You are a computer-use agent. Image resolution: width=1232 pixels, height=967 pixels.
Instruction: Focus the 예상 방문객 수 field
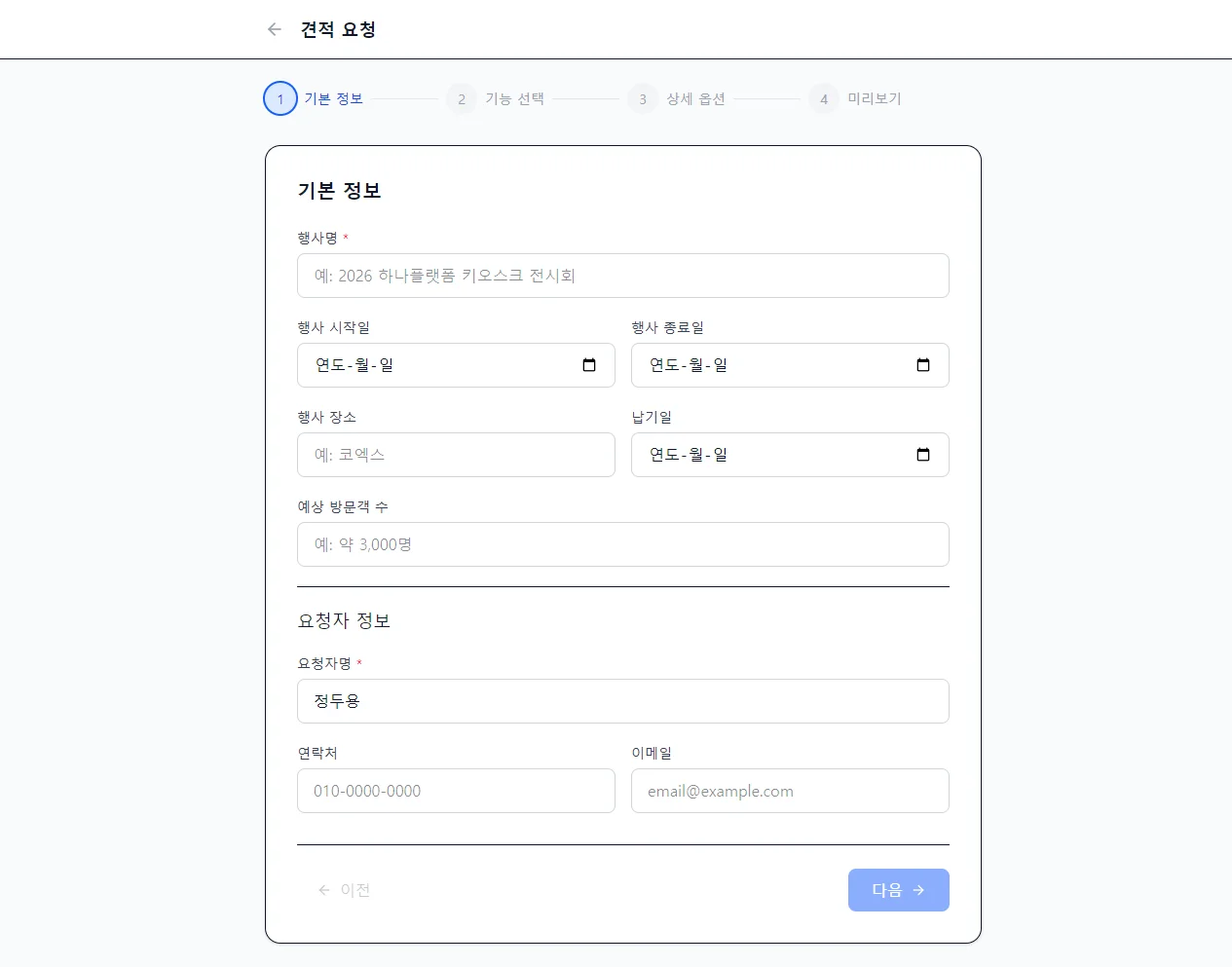(x=623, y=544)
